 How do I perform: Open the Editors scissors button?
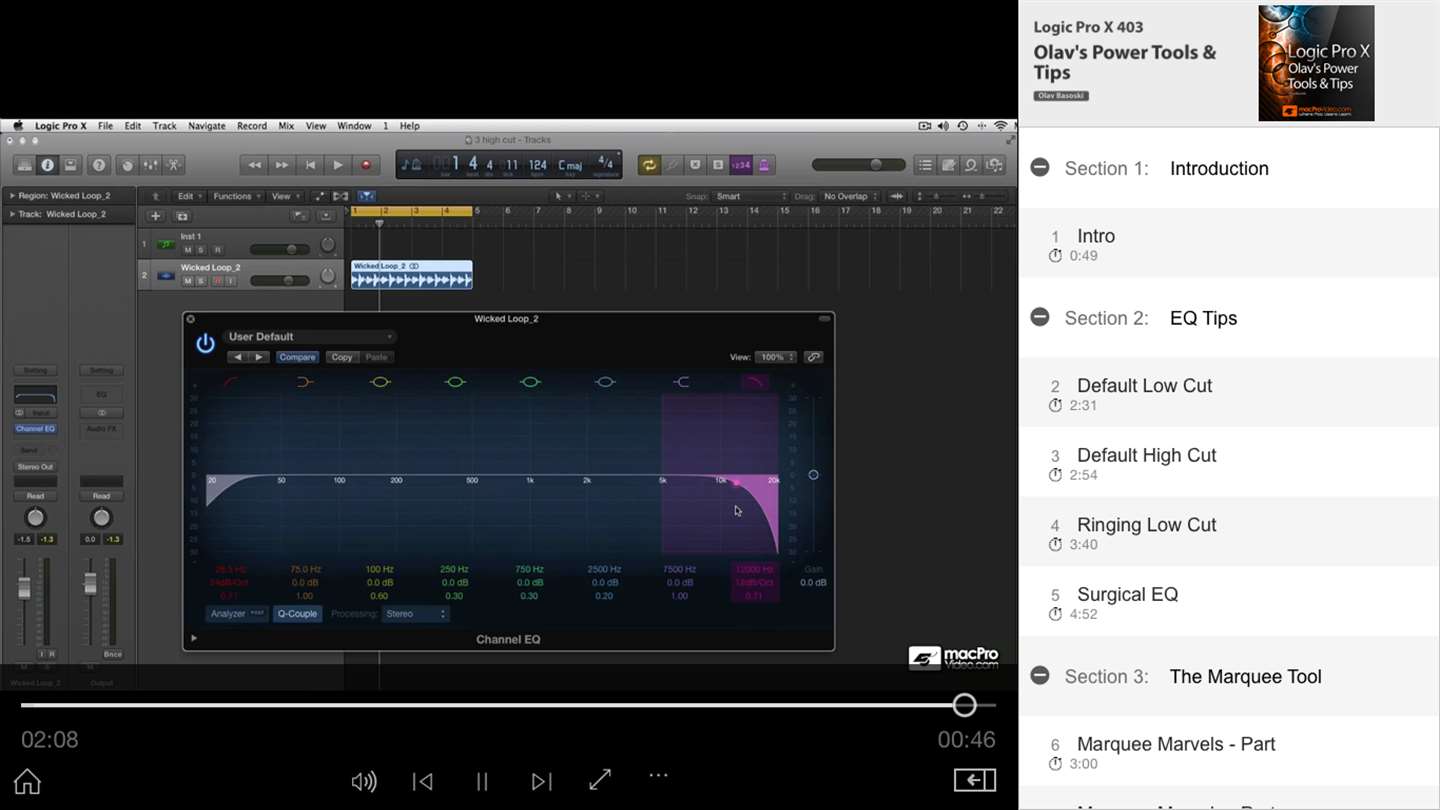coord(173,165)
